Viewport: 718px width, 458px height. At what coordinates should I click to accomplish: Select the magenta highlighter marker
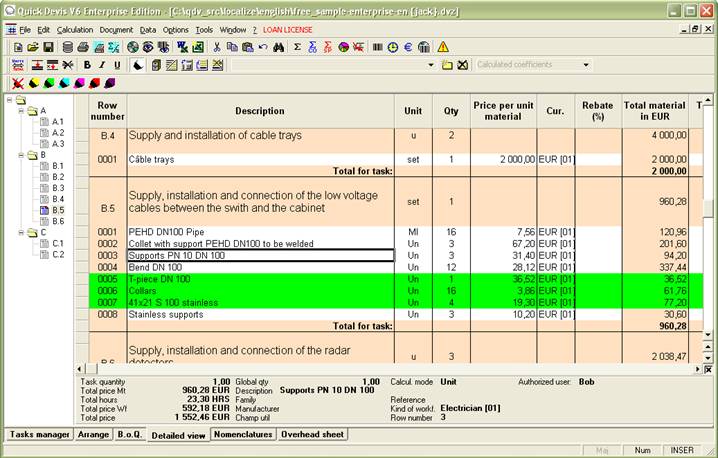point(79,83)
